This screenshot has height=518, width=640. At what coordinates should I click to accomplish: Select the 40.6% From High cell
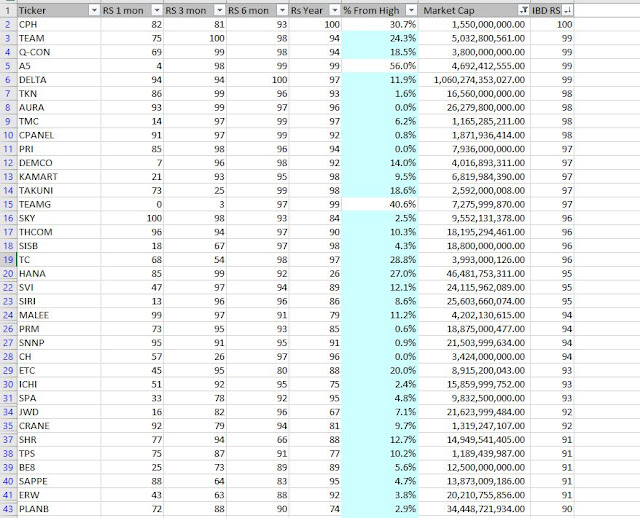tap(380, 204)
